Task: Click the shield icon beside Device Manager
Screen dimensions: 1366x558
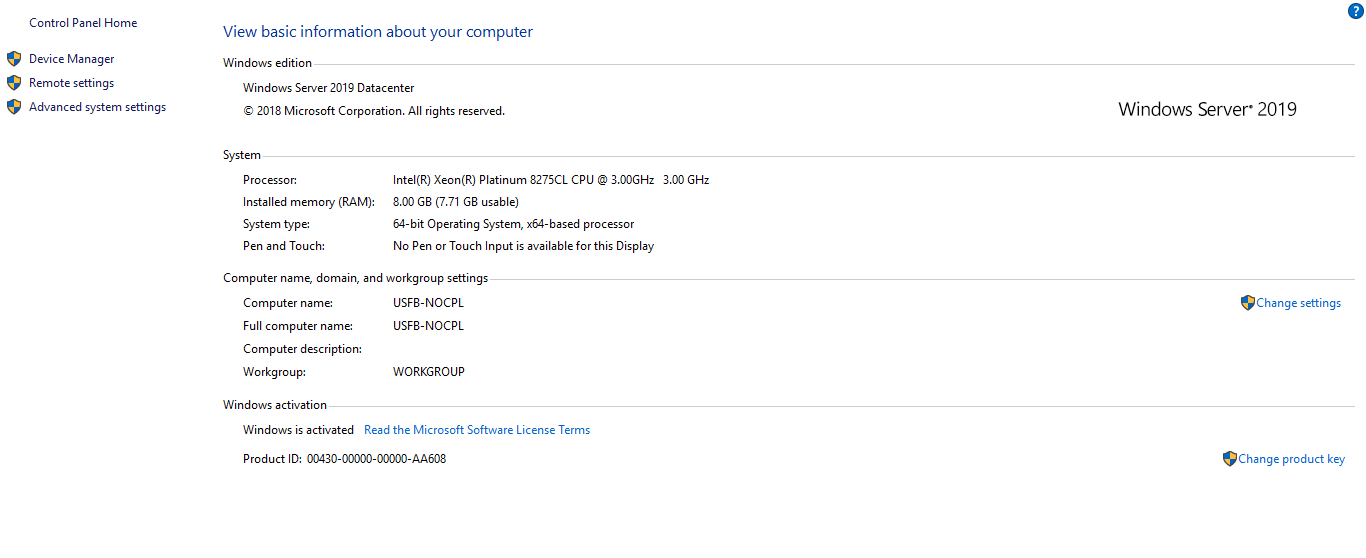Action: tap(14, 59)
